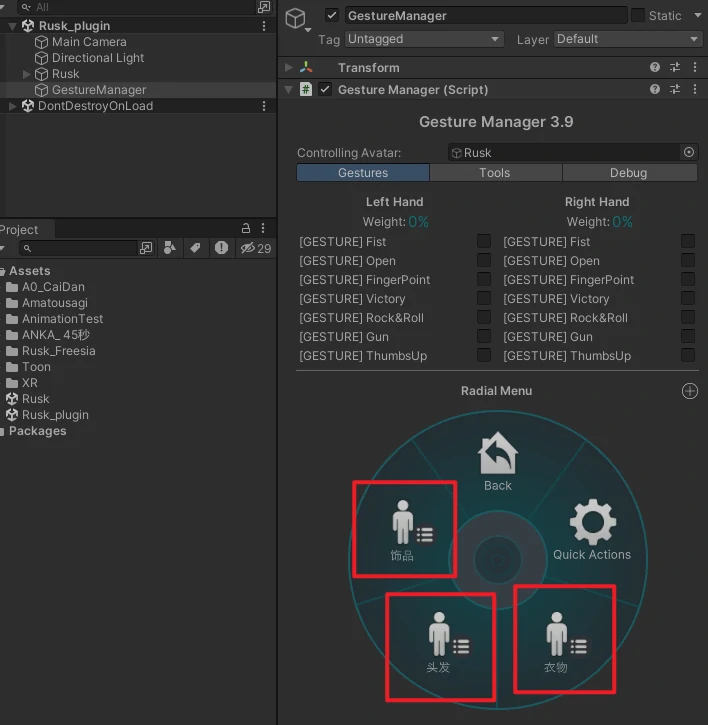The height and width of the screenshot is (725, 708).
Task: Click the search by label tag icon
Action: coord(196,248)
